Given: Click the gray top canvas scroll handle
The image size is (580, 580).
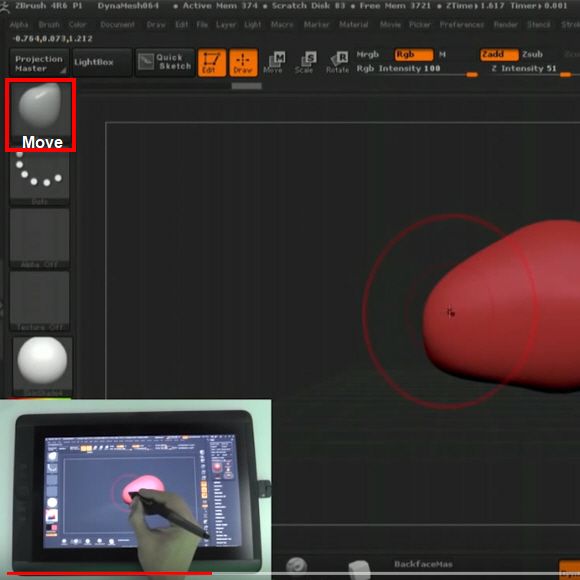Looking at the screenshot, I should coord(246,86).
